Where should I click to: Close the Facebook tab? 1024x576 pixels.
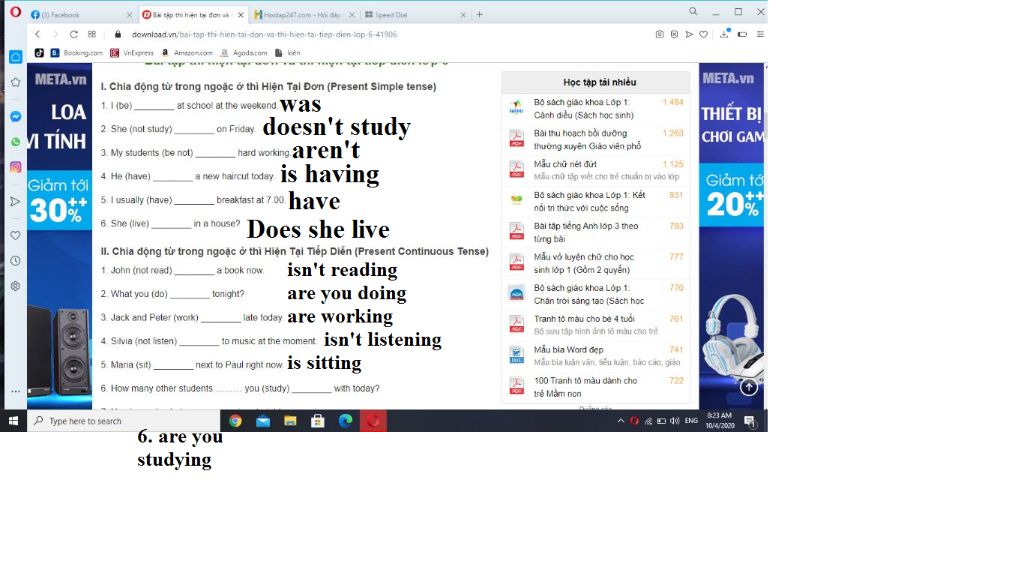(129, 14)
